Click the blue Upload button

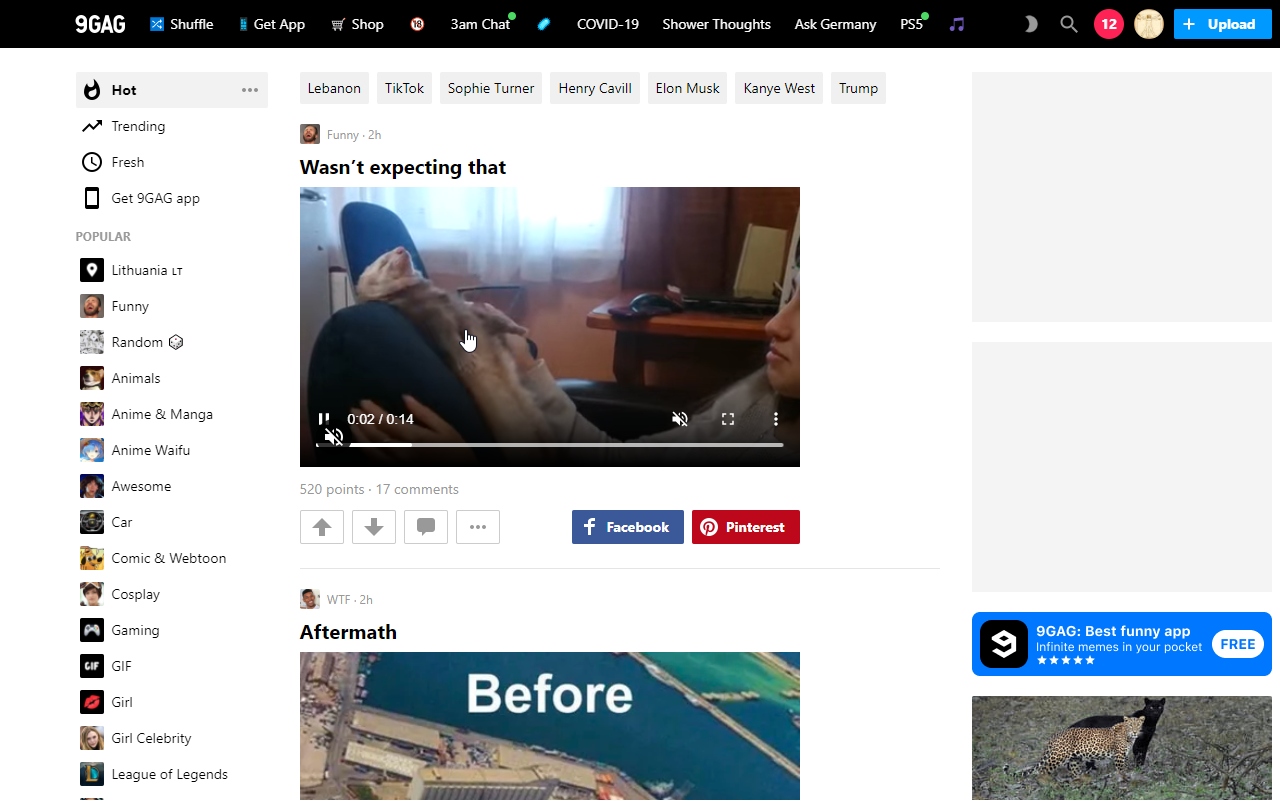coord(1222,24)
